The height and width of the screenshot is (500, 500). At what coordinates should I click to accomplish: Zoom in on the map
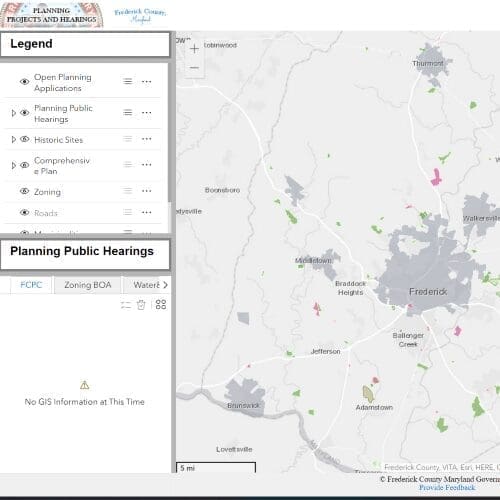[194, 49]
